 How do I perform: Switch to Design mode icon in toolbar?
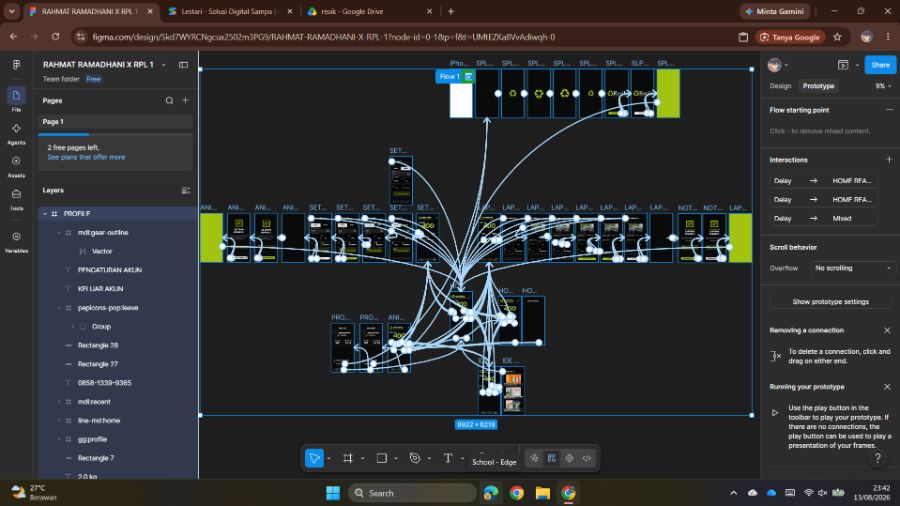pos(552,458)
